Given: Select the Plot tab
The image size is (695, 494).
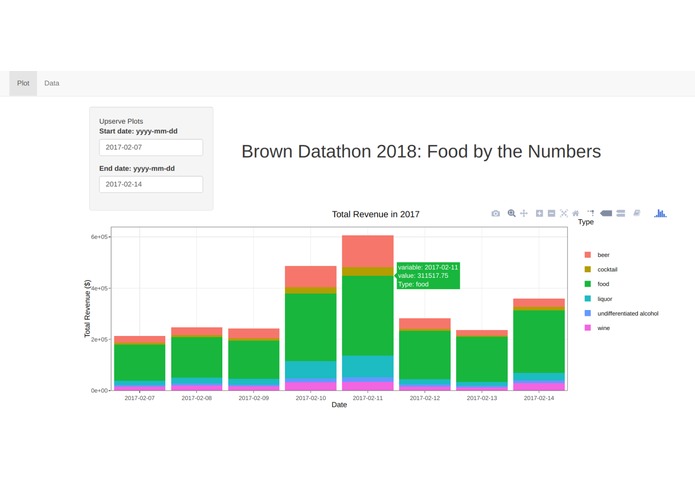Looking at the screenshot, I should click(x=23, y=83).
